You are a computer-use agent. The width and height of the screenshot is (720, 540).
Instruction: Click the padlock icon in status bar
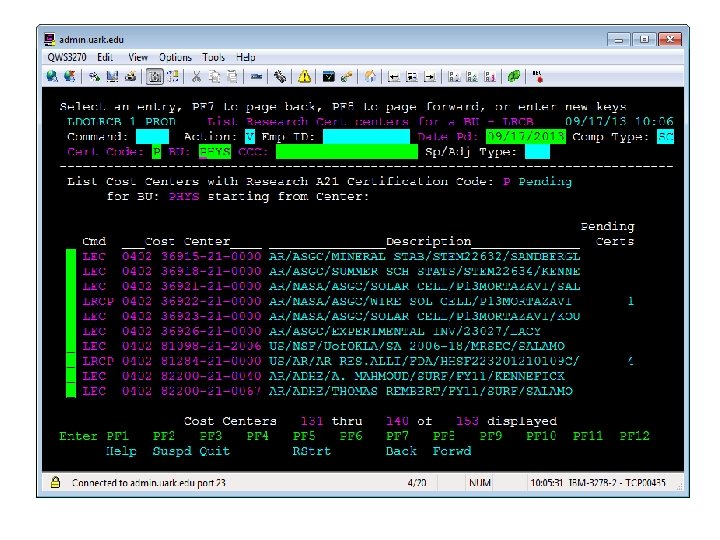point(55,483)
